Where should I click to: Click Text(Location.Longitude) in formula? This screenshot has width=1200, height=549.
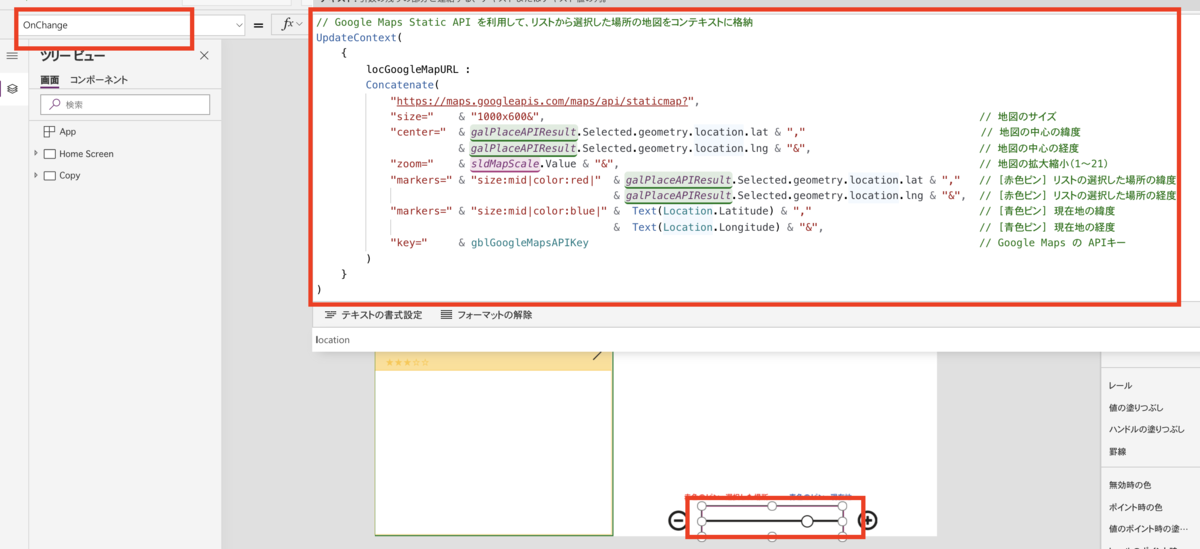(706, 227)
